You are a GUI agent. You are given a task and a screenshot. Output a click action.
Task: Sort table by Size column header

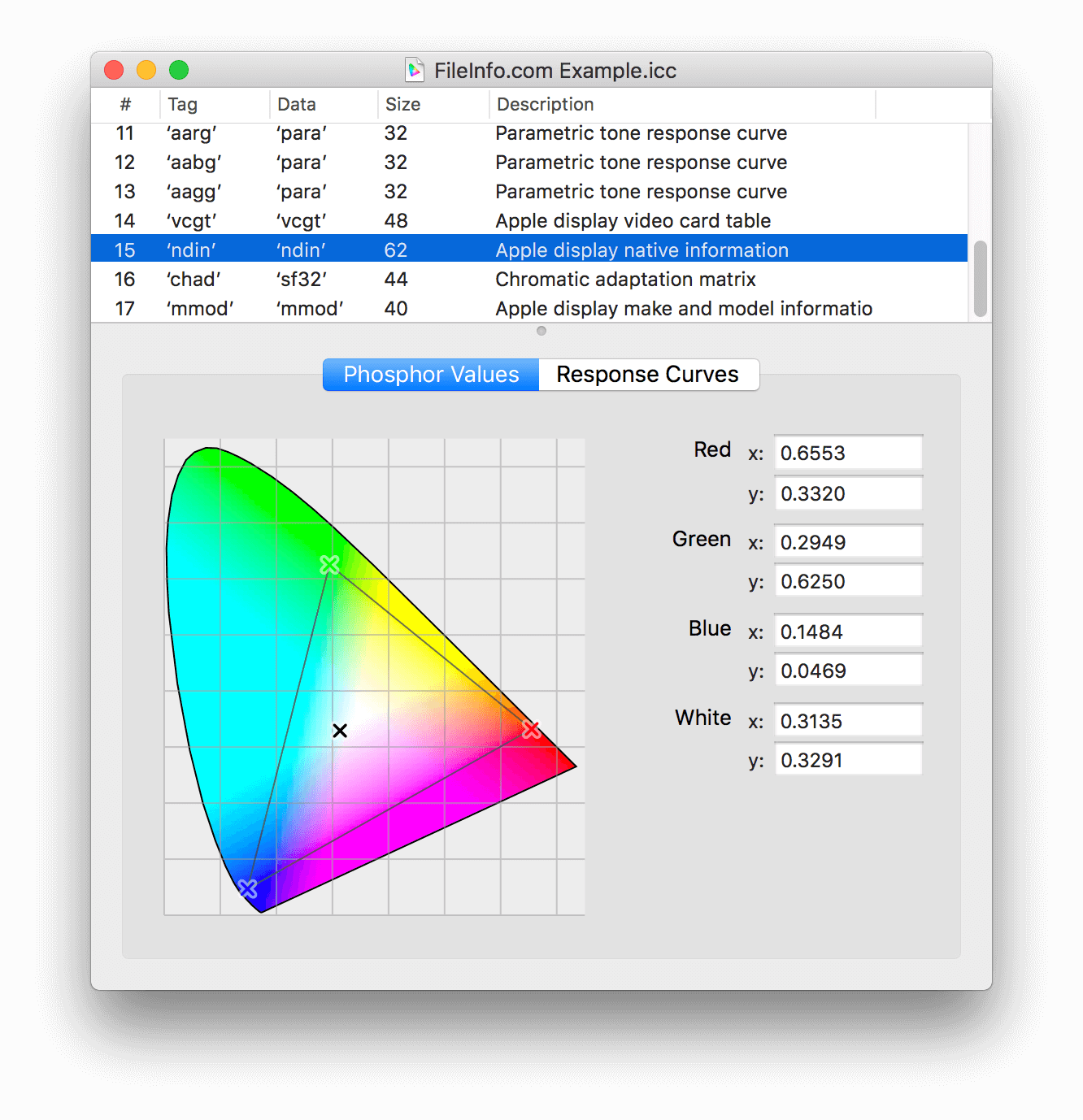(x=433, y=105)
